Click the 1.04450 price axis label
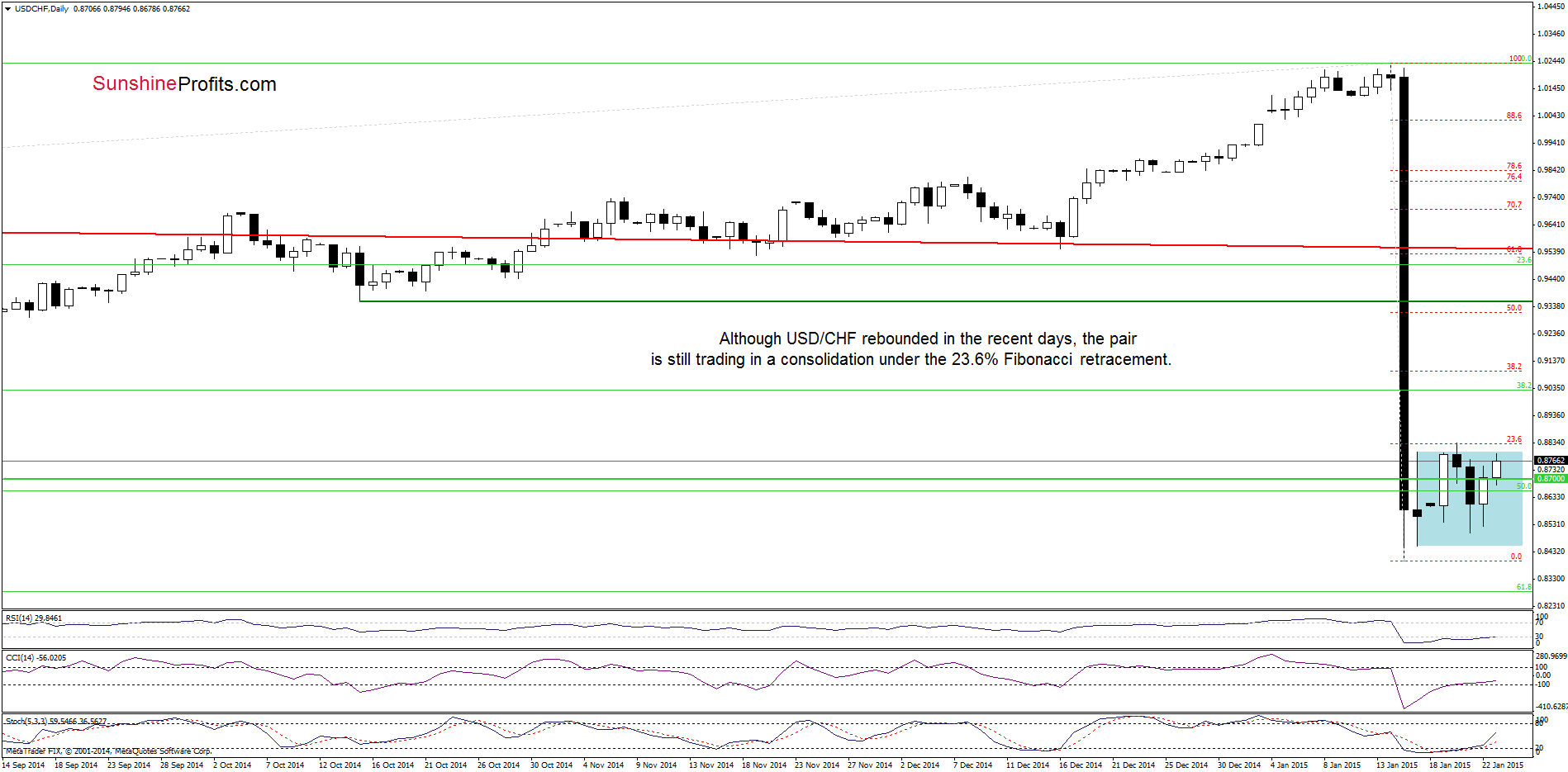This screenshot has width=1568, height=772. 1551,6
